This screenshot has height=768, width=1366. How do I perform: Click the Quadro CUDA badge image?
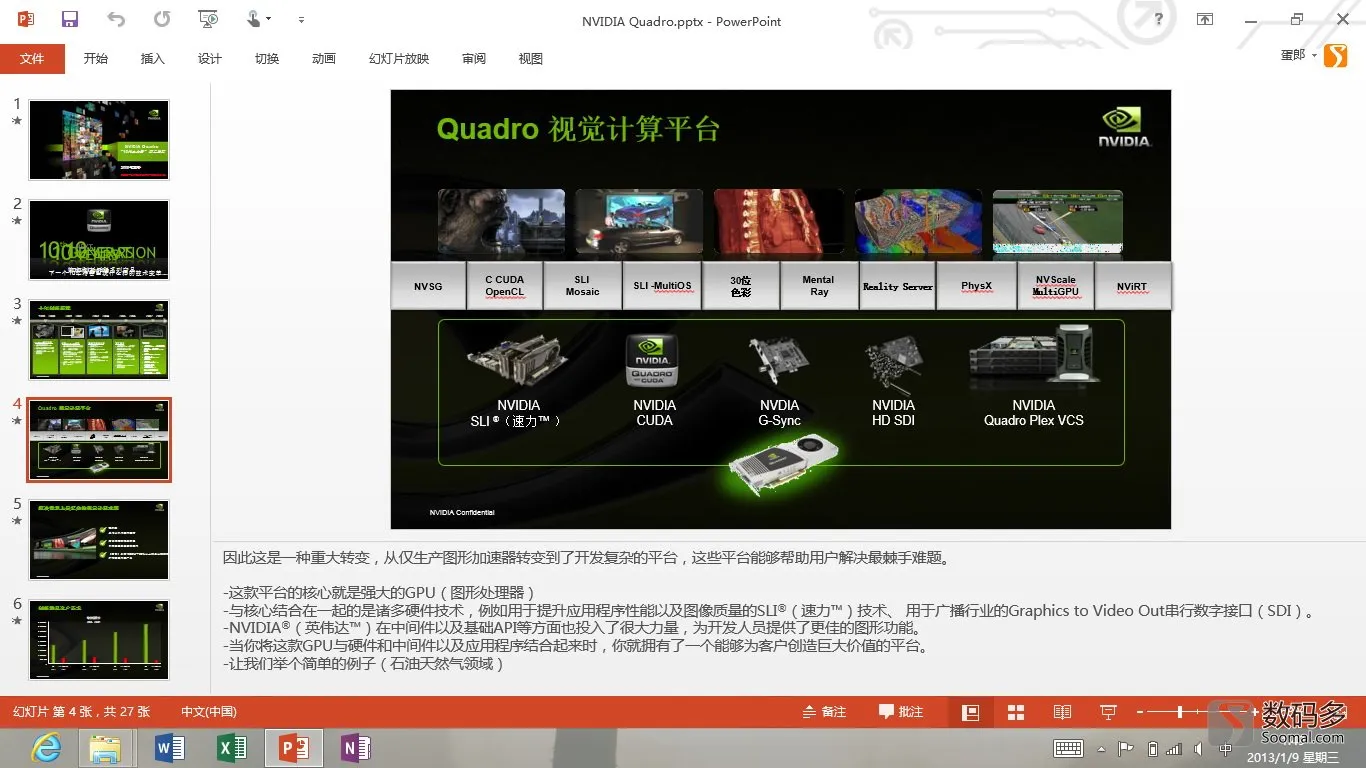click(652, 362)
